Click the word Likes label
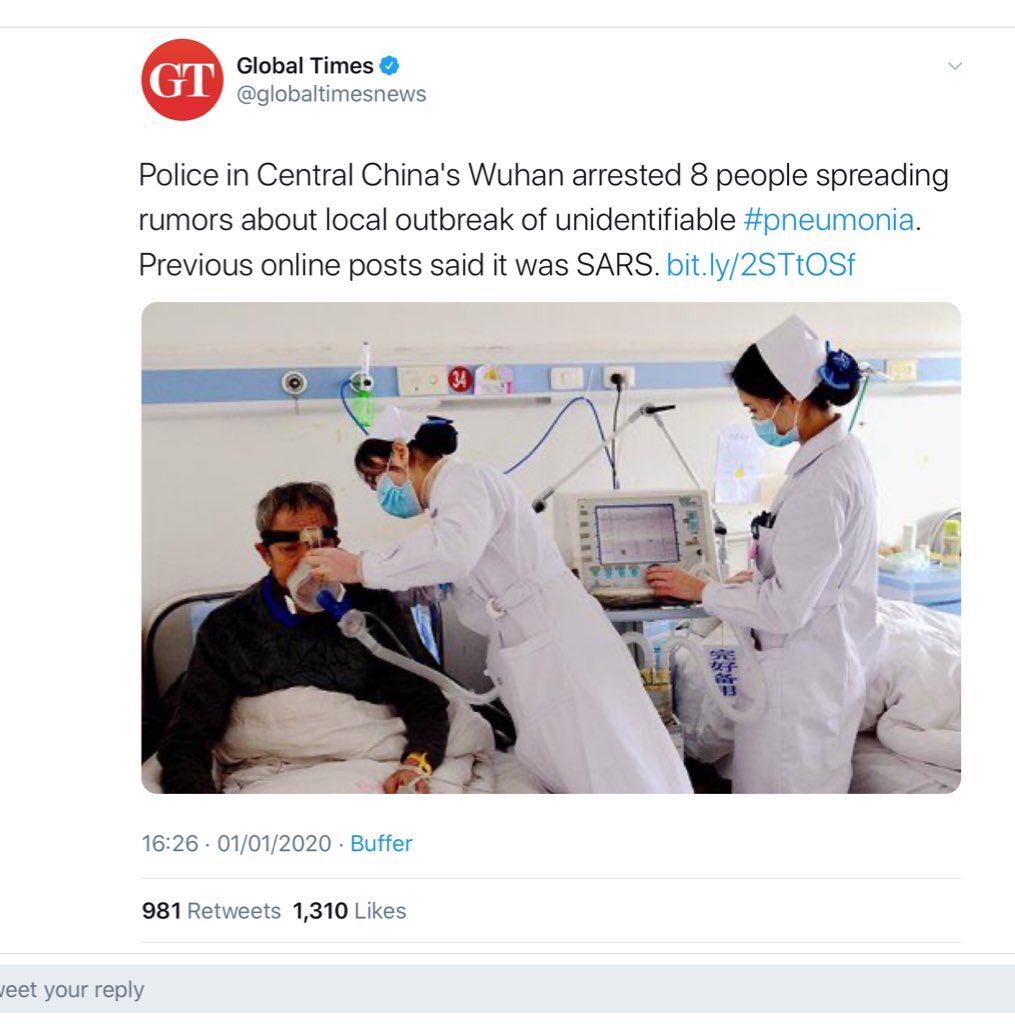Image resolution: width=1015 pixels, height=1024 pixels. click(x=380, y=910)
